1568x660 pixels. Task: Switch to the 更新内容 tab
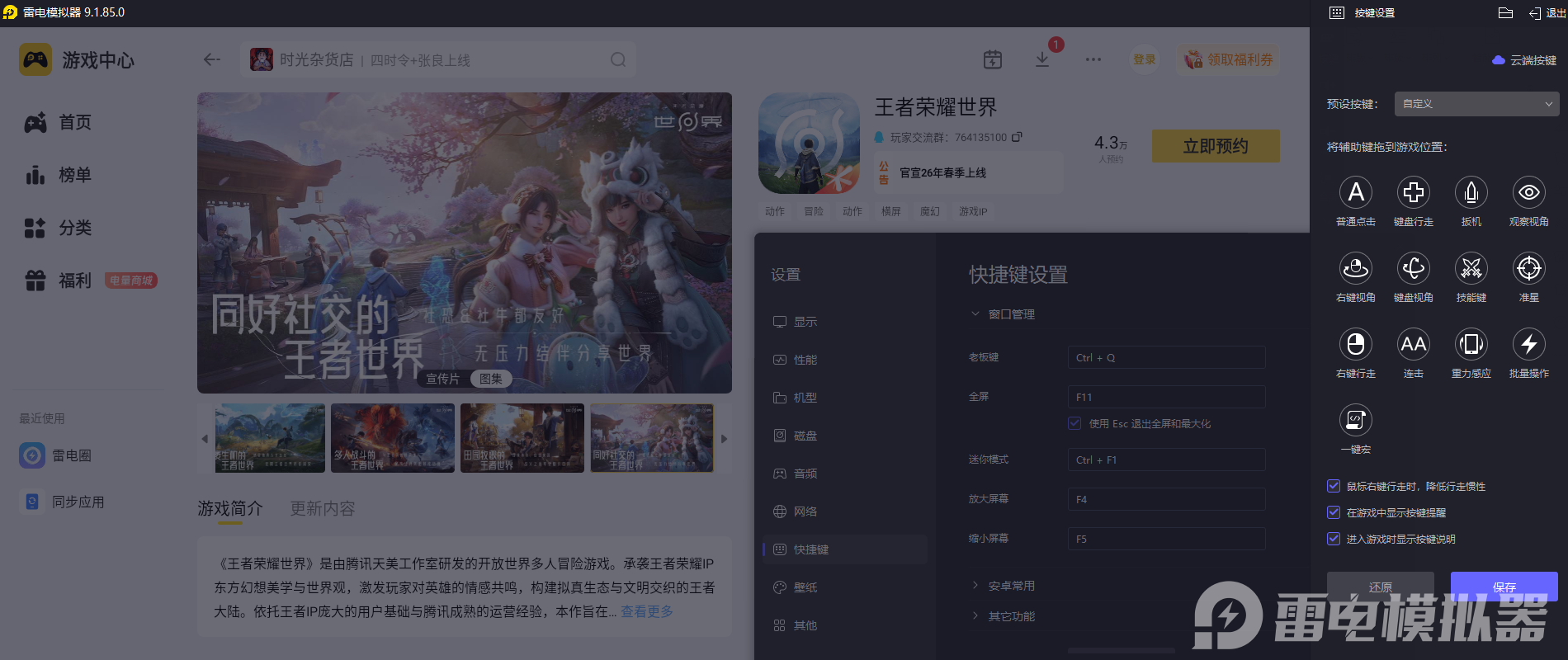(x=323, y=508)
